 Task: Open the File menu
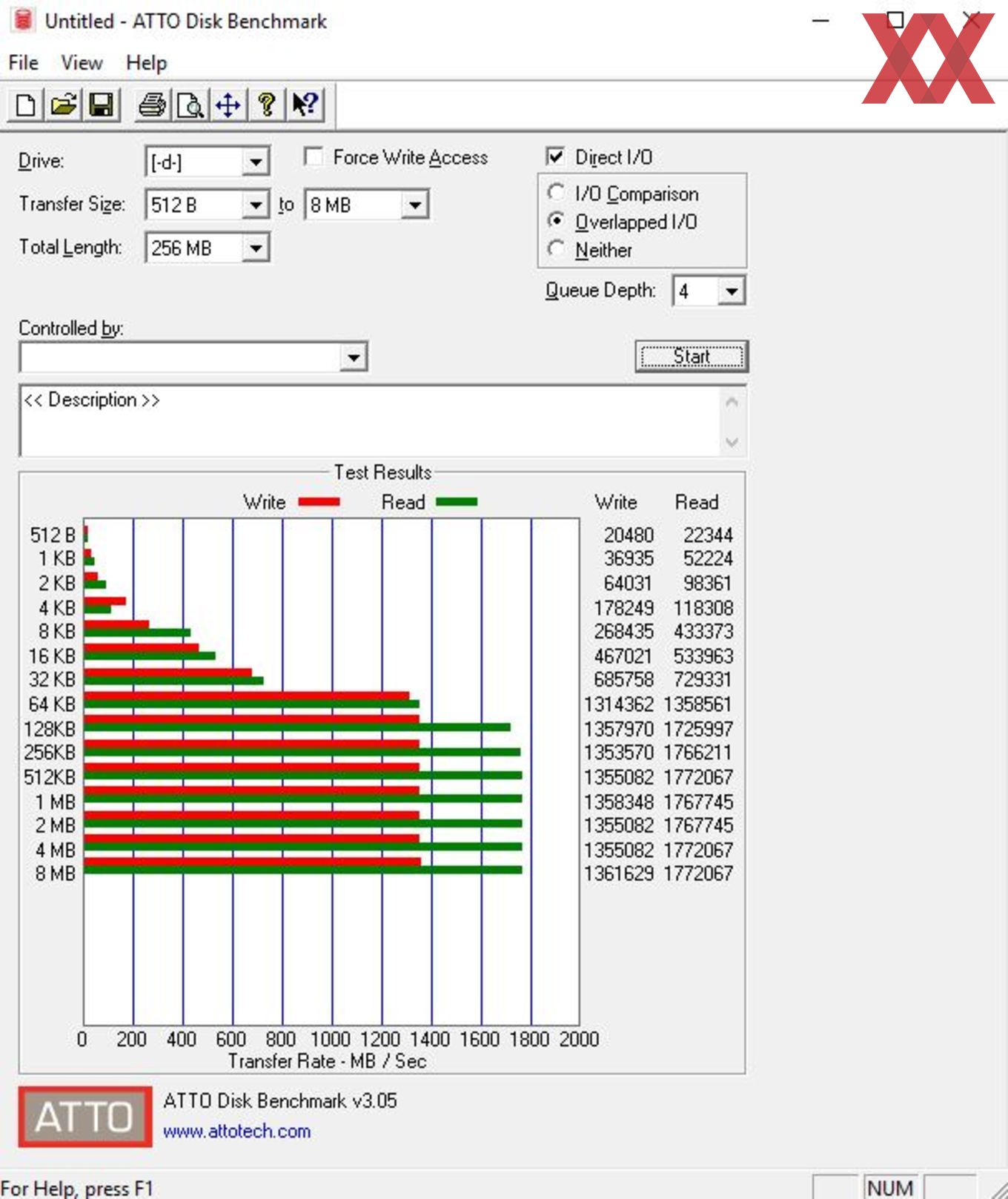pyautogui.click(x=24, y=63)
